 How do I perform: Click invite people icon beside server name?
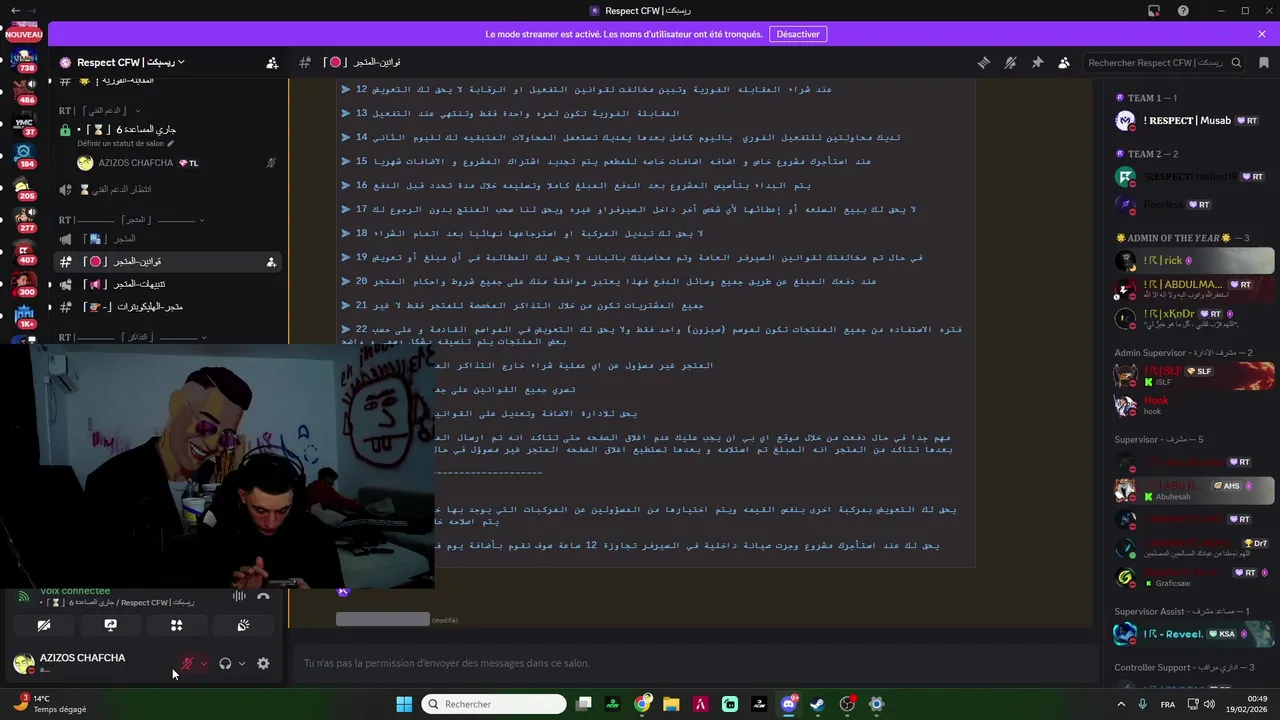(272, 63)
